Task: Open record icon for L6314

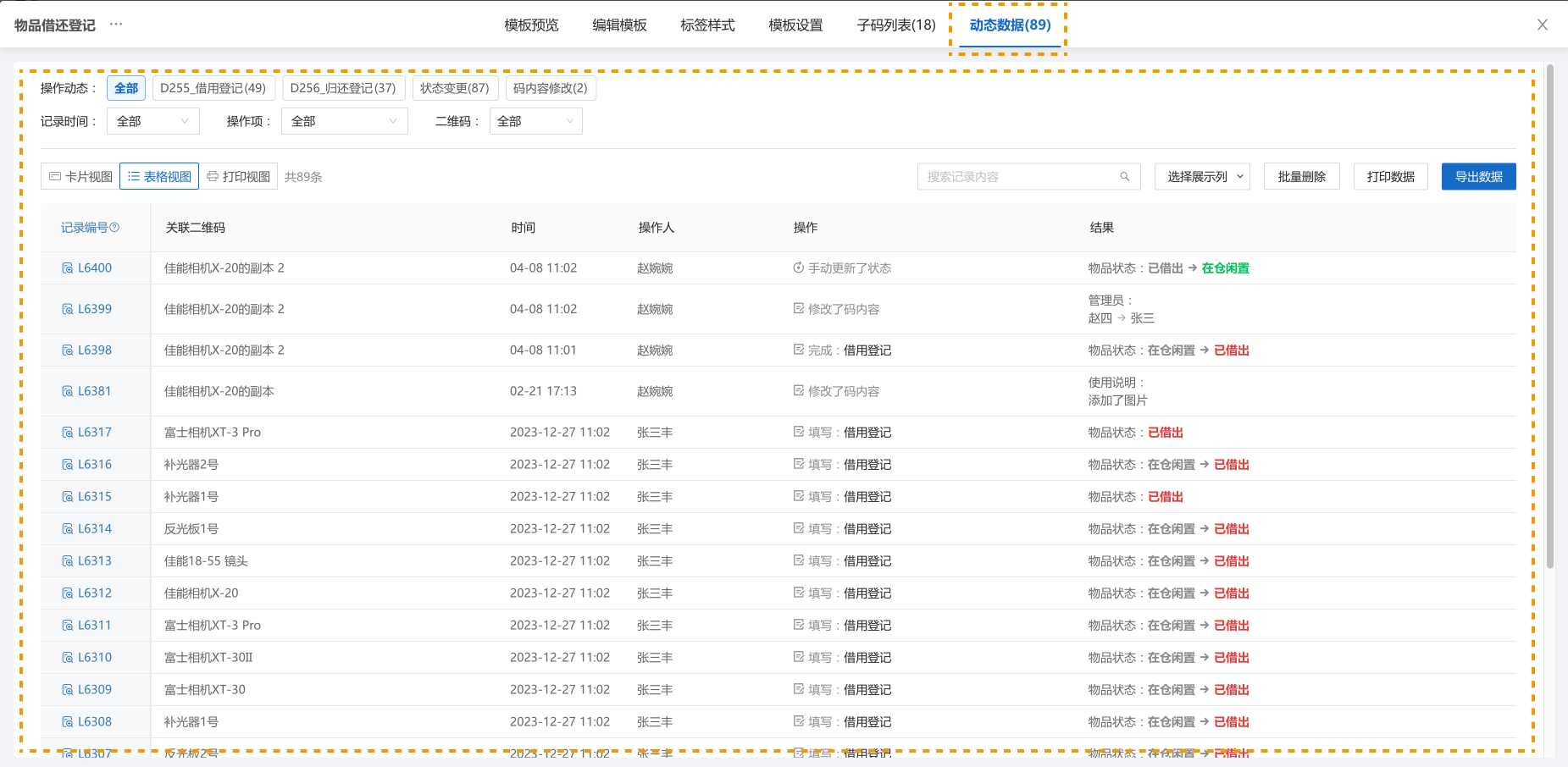Action: pos(68,529)
